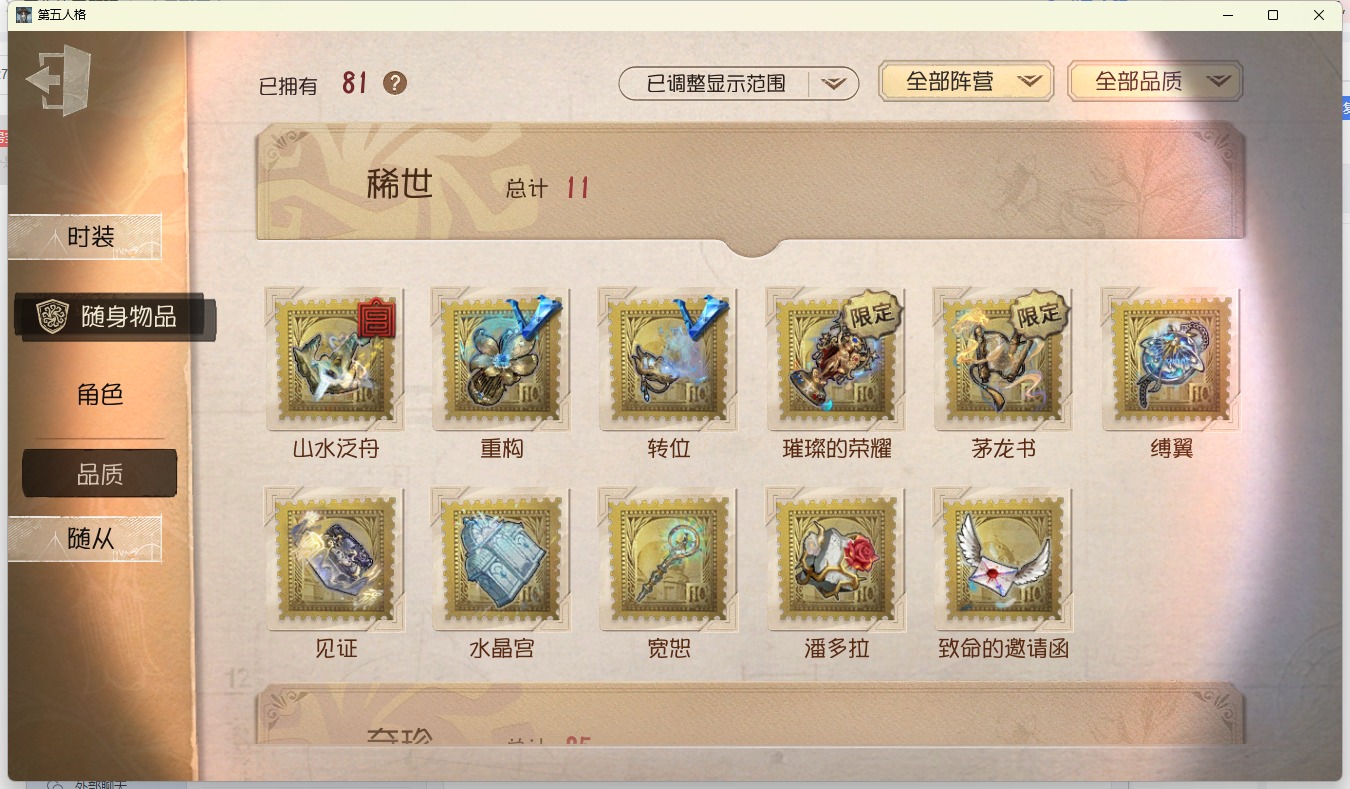The height and width of the screenshot is (789, 1350).
Task: Select the 潘多拉 accessory stamp
Action: tap(836, 560)
